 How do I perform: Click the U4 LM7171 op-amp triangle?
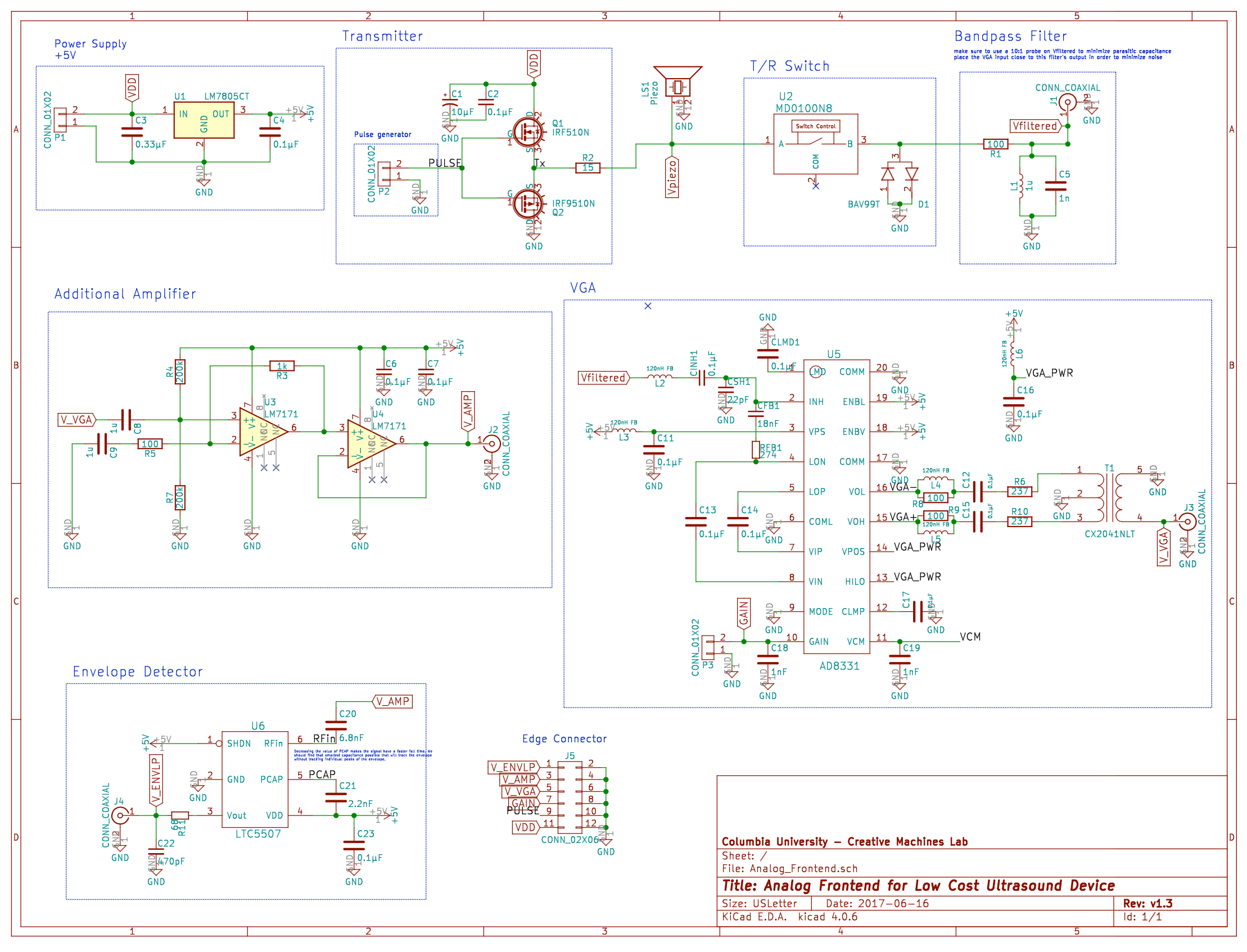371,444
